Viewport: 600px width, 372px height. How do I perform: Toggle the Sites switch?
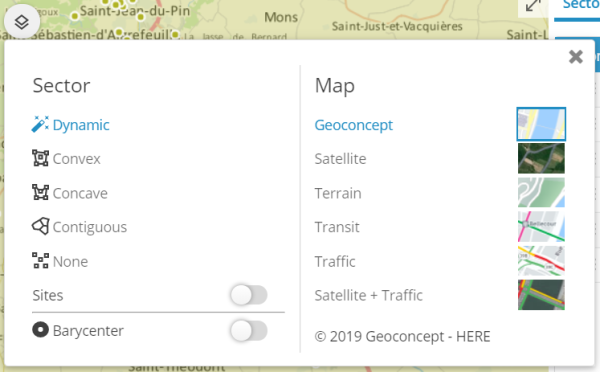[x=249, y=295]
